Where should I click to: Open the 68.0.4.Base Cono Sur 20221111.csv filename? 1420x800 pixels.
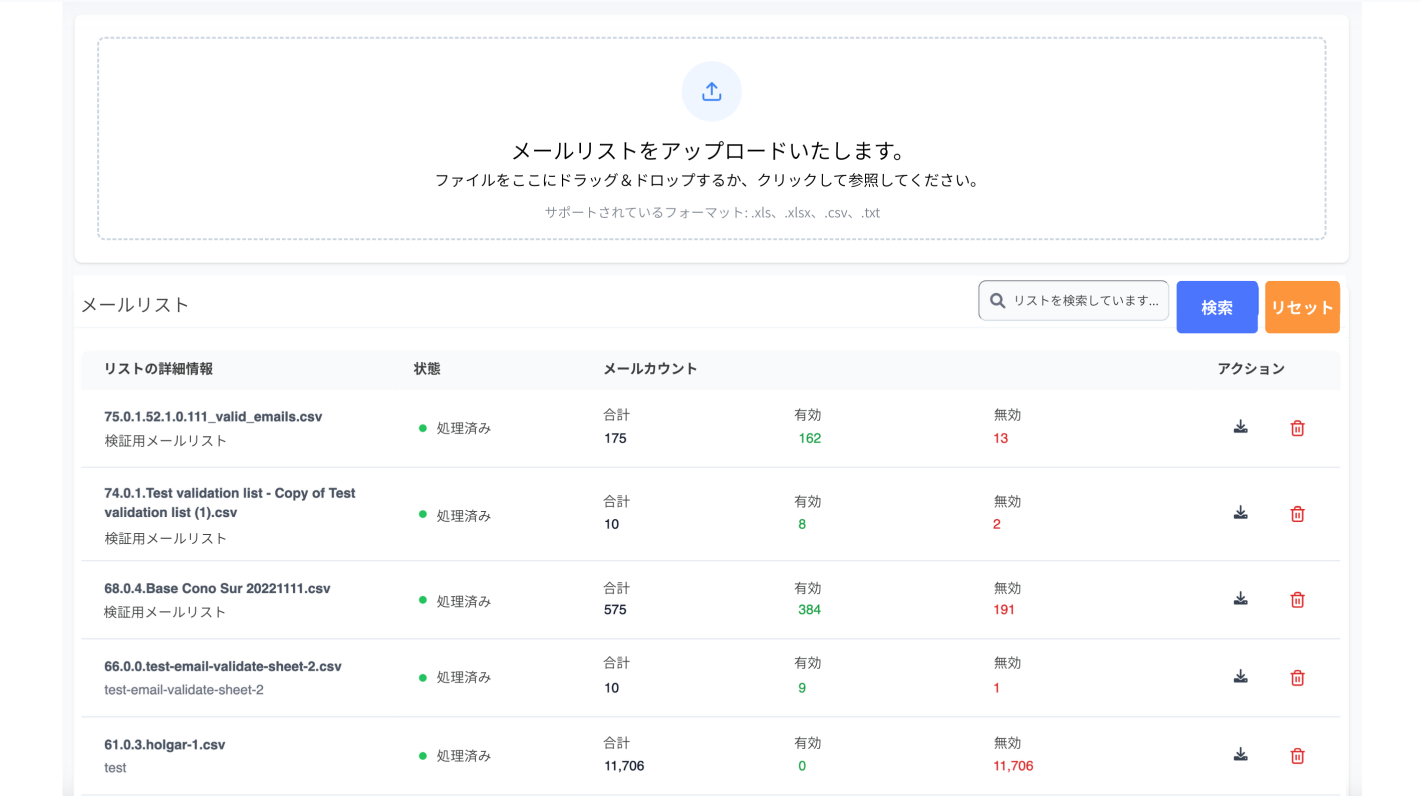217,589
